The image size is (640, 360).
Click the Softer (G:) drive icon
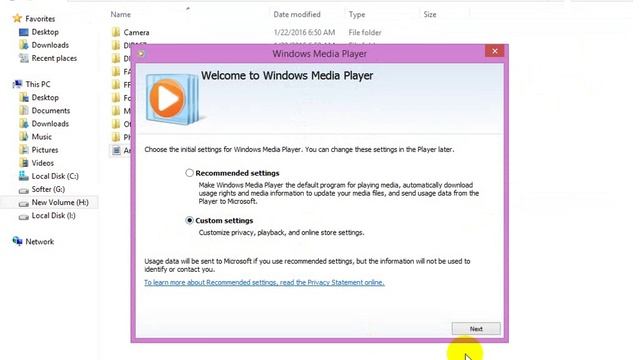[24, 190]
